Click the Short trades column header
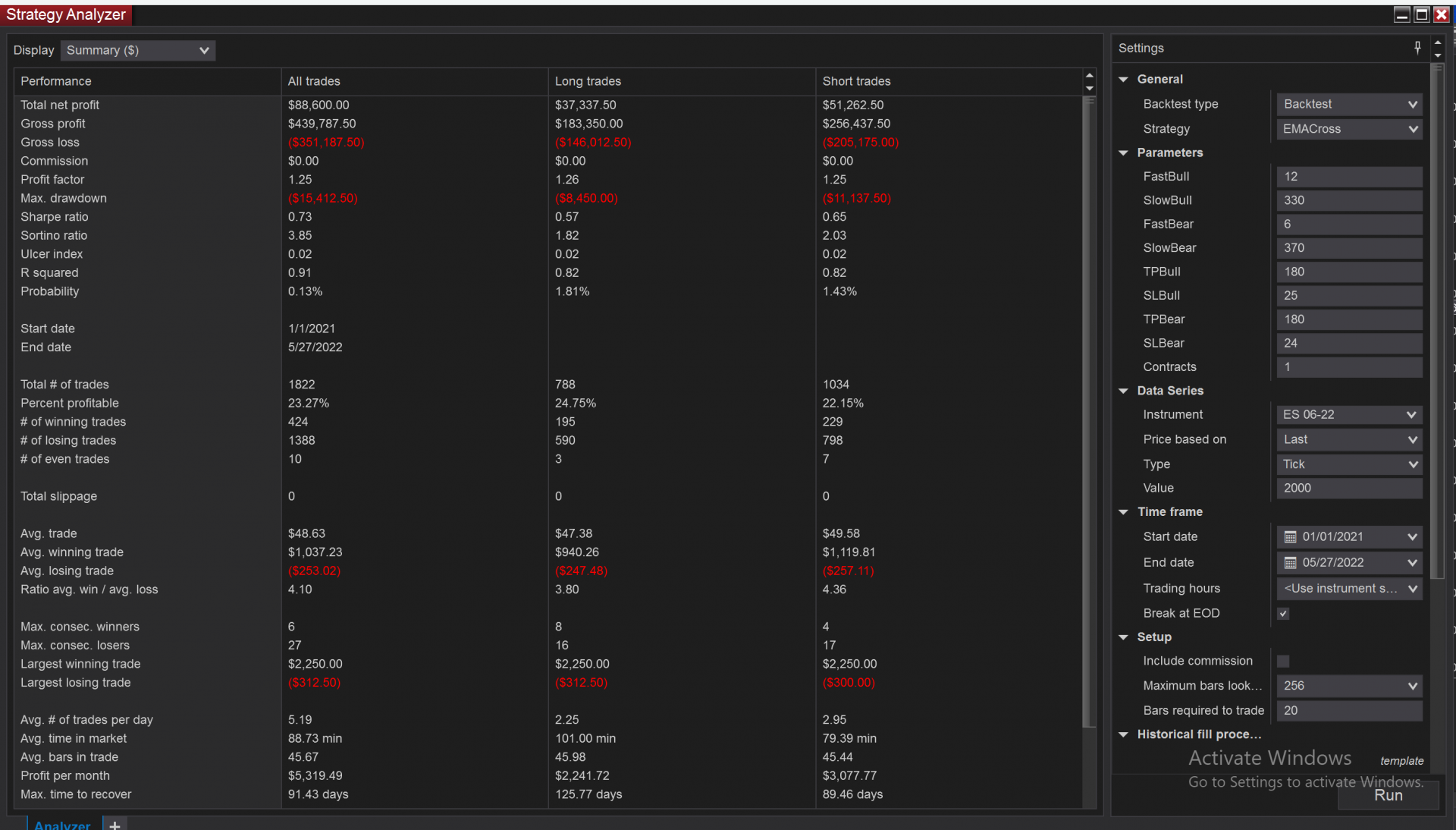 pos(856,81)
